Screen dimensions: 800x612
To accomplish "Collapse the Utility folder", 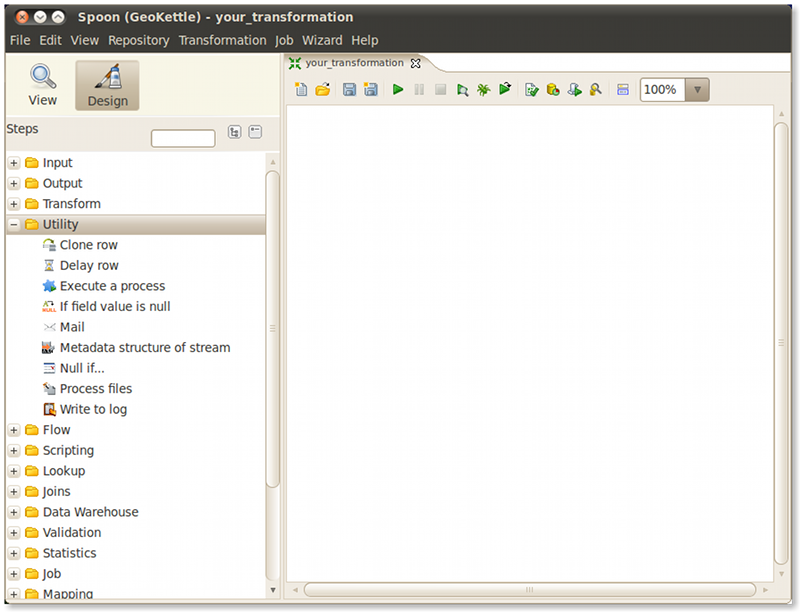I will [14, 224].
